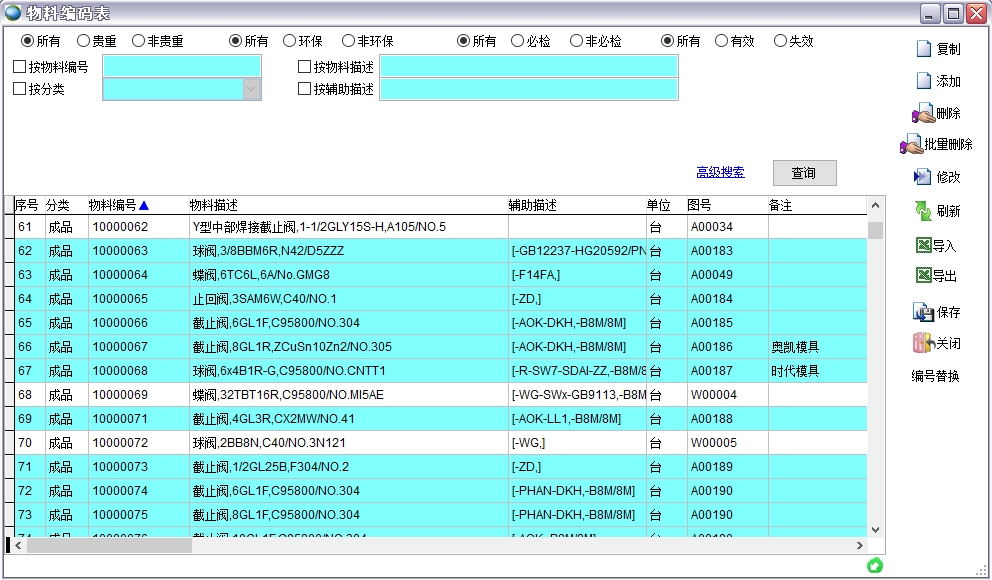Click the 删除 (delete) icon button
Viewport: 992px width, 580px height.
tap(922, 113)
